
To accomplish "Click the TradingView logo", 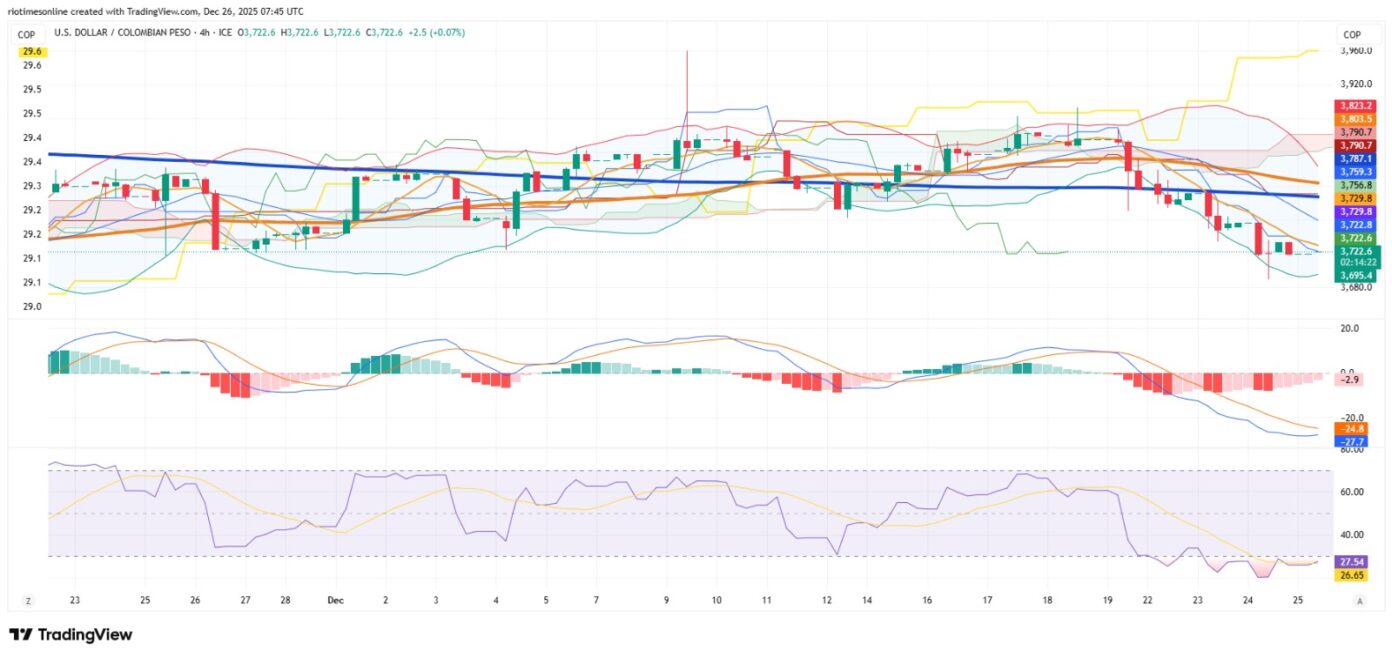I will pyautogui.click(x=70, y=634).
